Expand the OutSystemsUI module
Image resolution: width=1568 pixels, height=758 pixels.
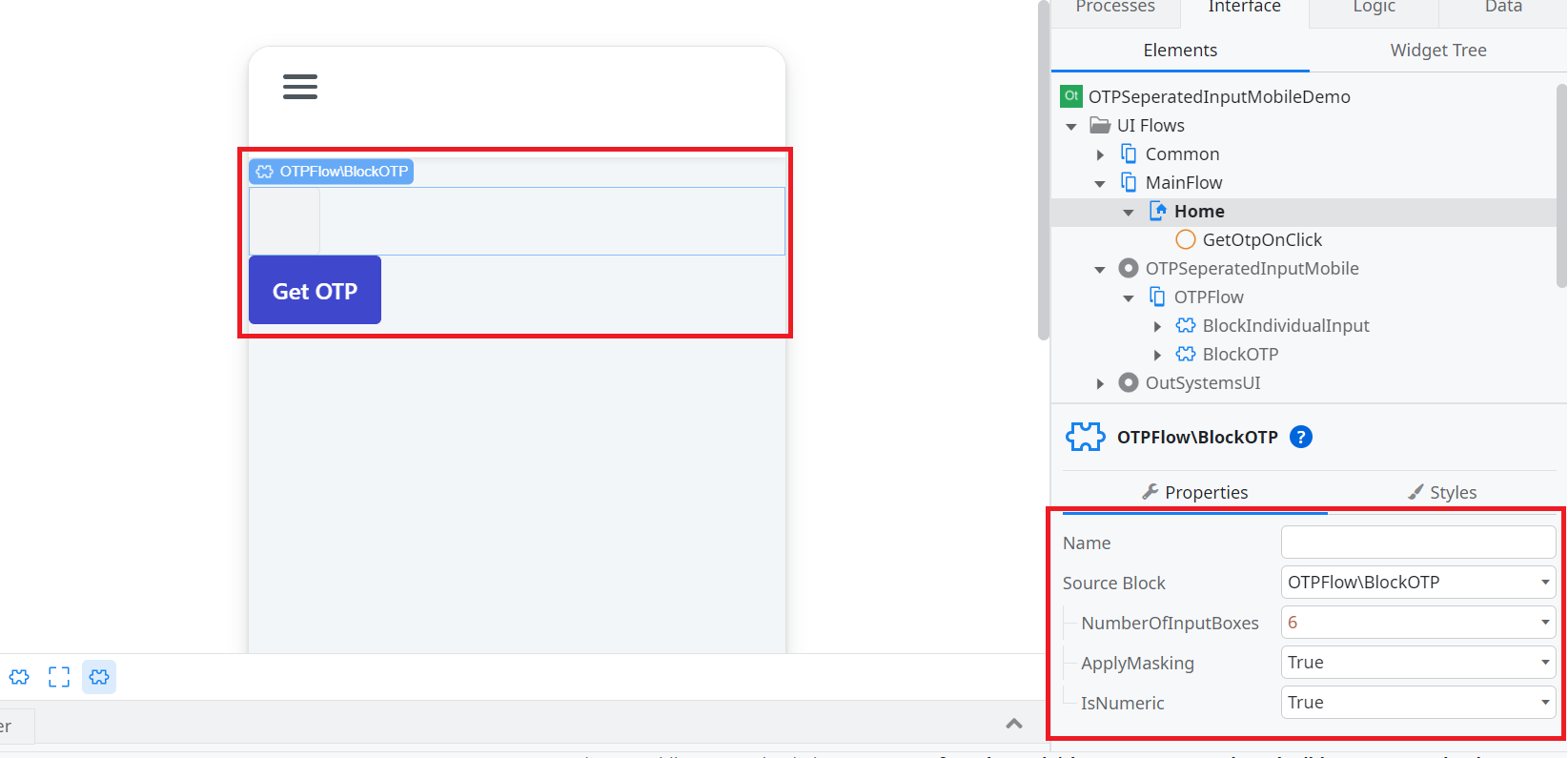(x=1100, y=383)
